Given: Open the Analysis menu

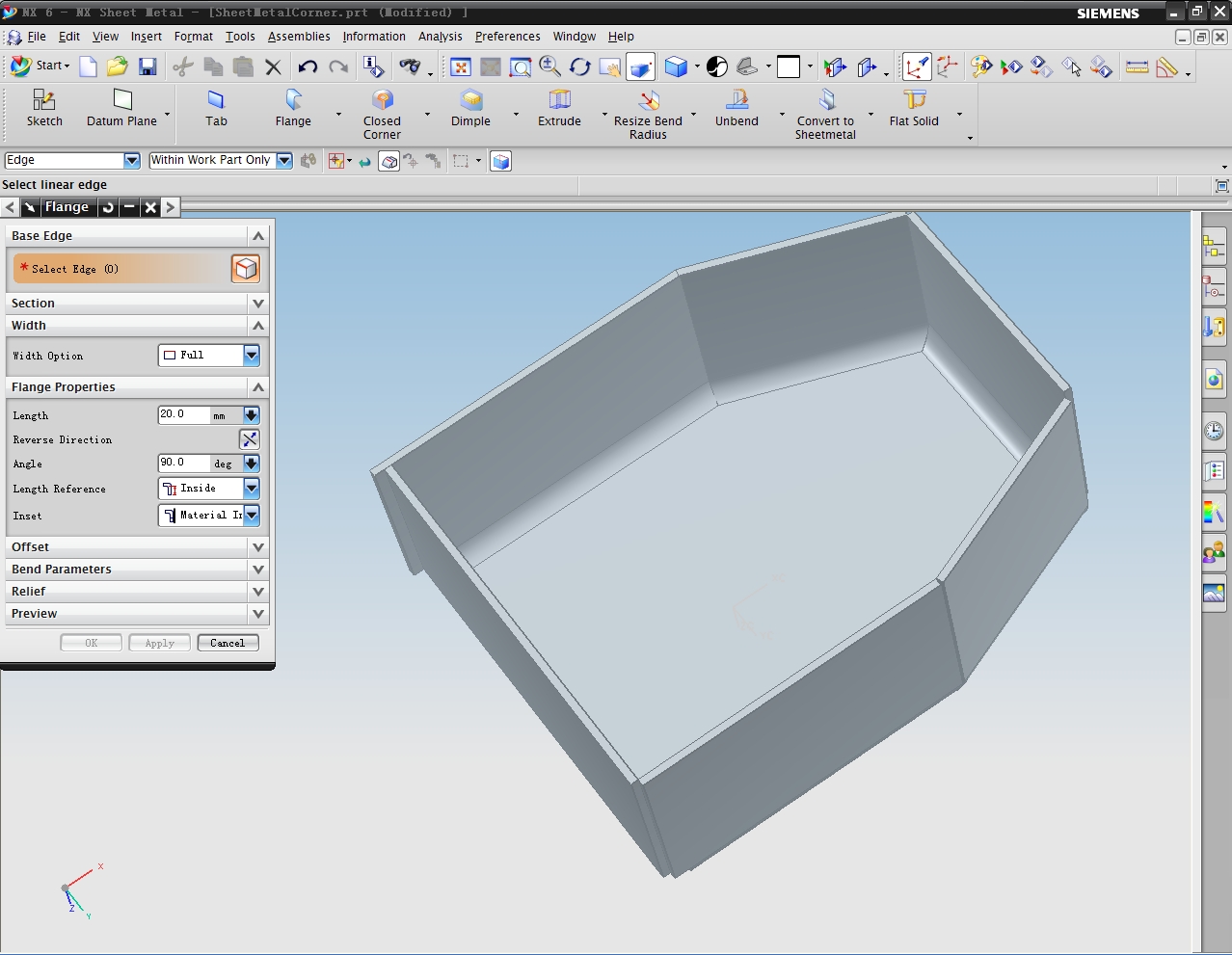Looking at the screenshot, I should coord(441,37).
